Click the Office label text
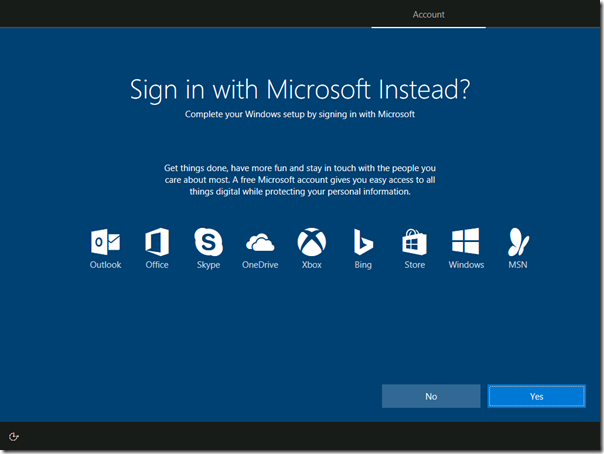The width and height of the screenshot is (604, 454). tap(157, 265)
